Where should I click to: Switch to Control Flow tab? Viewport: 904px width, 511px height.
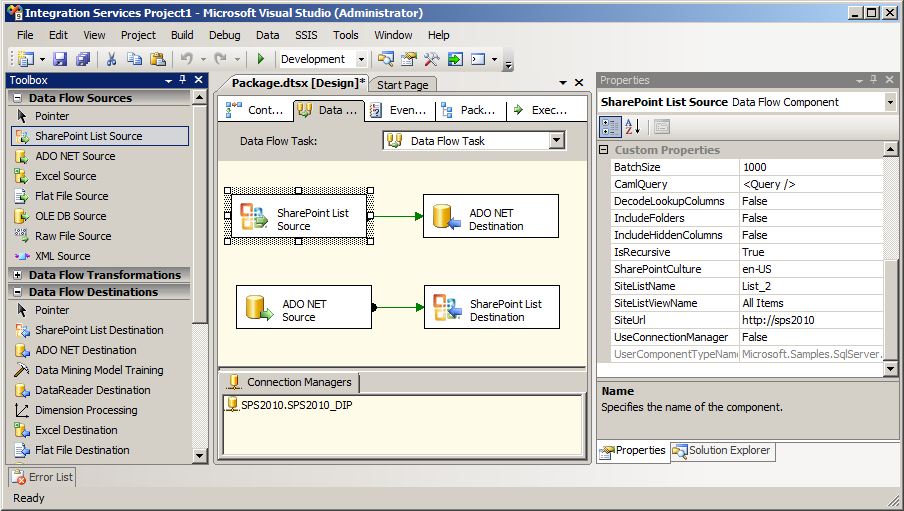tap(255, 110)
